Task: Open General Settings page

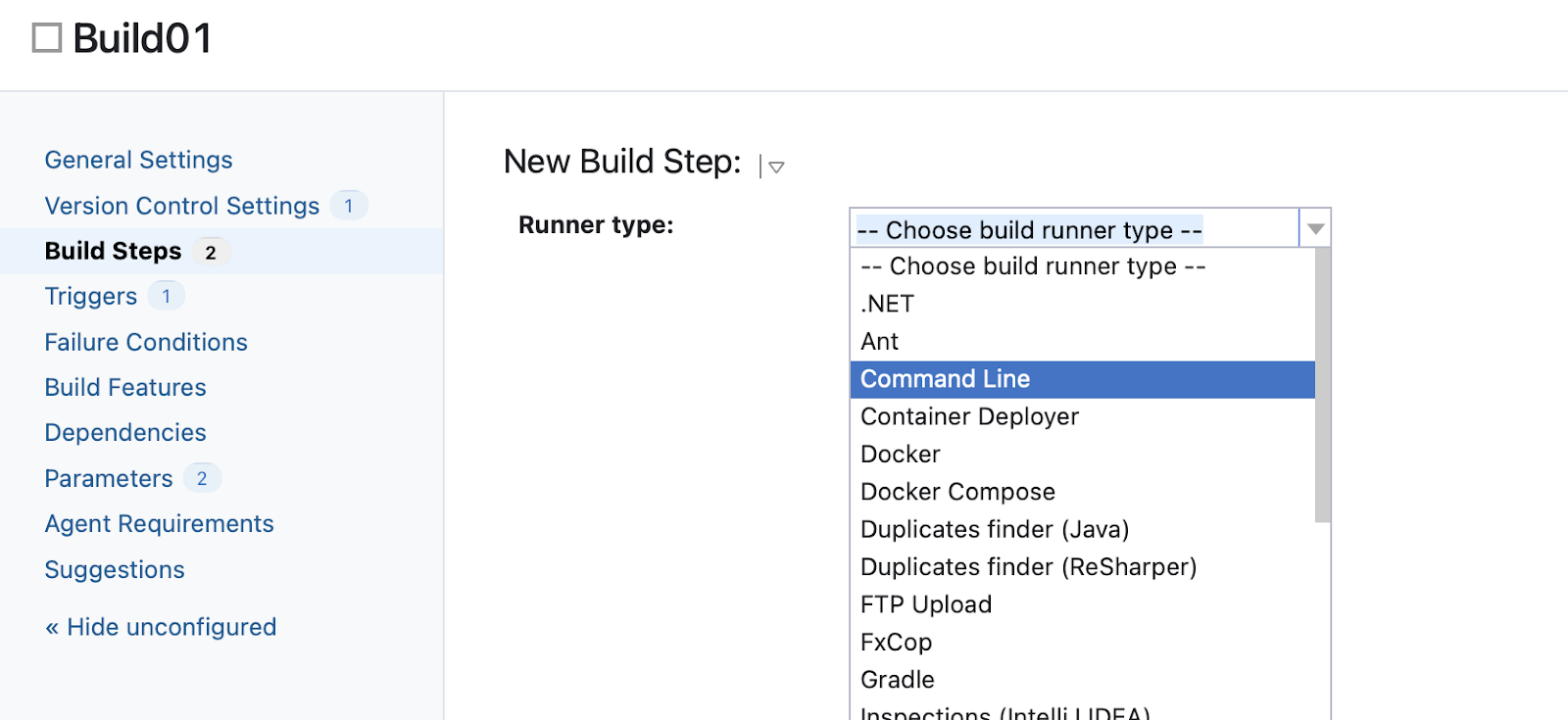Action: (138, 160)
